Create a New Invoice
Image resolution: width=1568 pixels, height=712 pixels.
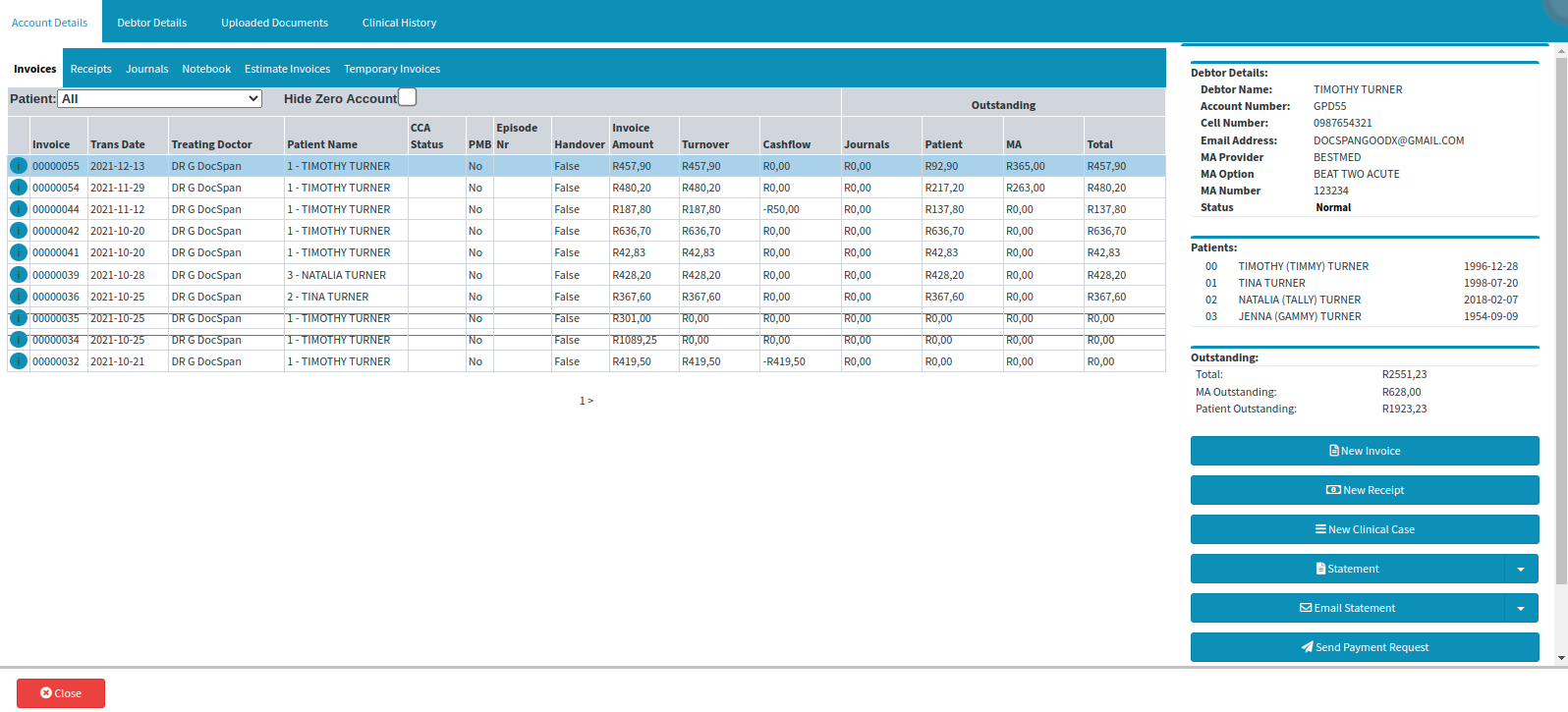pyautogui.click(x=1365, y=451)
